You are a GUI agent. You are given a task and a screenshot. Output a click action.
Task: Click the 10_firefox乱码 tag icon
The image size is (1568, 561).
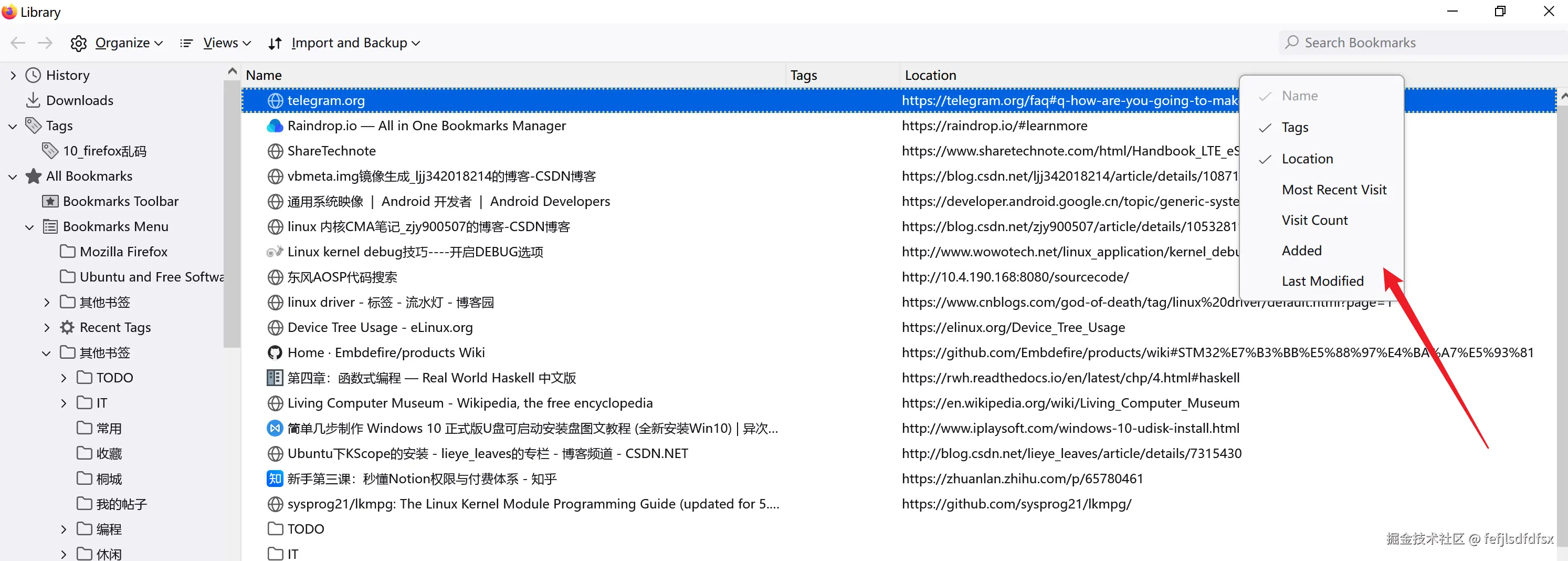(x=50, y=151)
